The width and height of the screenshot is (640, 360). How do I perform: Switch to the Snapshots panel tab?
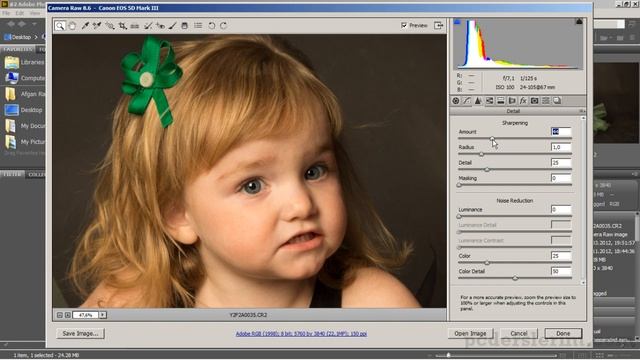click(557, 100)
